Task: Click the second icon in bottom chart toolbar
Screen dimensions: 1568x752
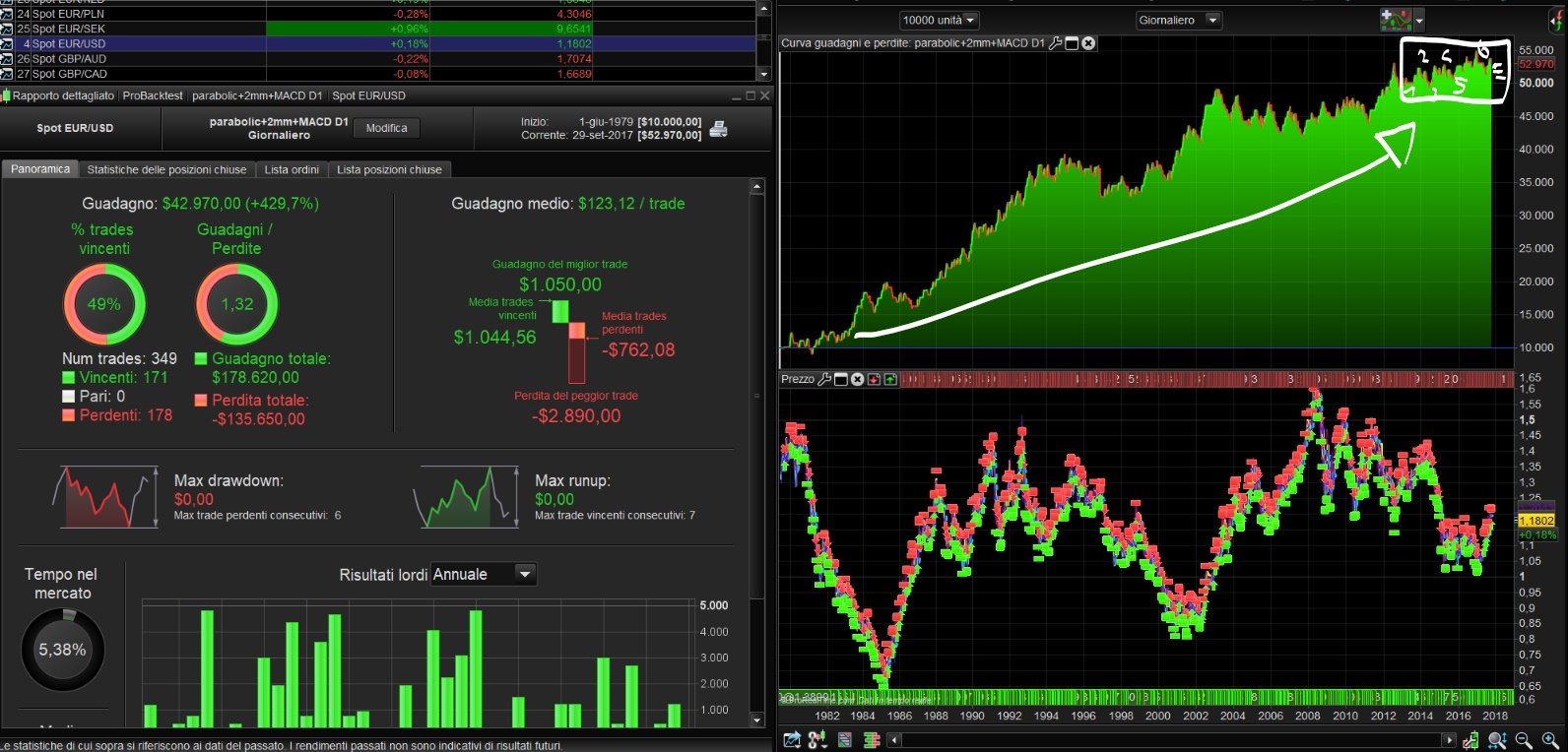Action: click(x=817, y=740)
